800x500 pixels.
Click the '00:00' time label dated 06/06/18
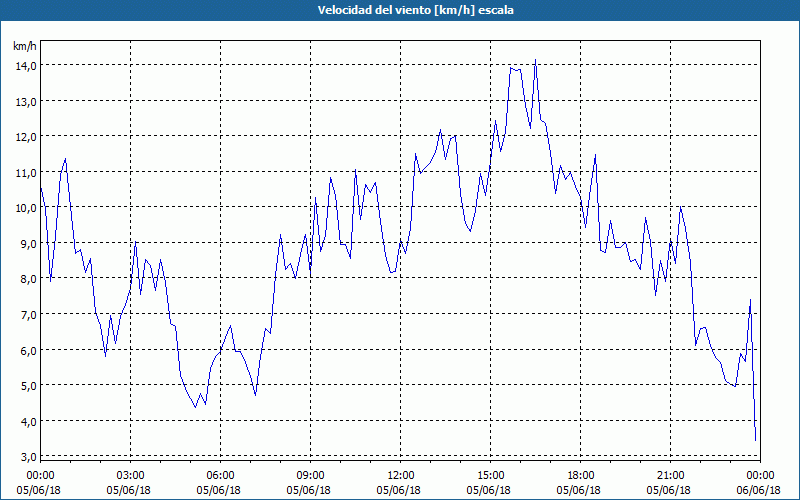[760, 476]
